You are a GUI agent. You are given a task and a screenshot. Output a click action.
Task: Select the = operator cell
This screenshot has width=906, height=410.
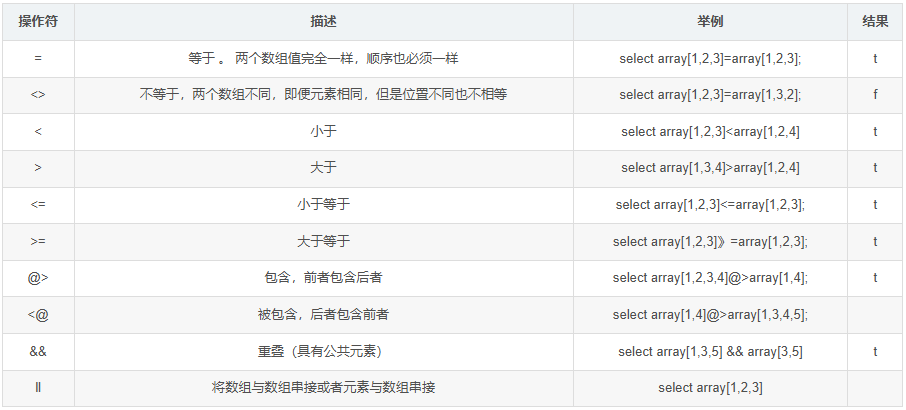coord(38,58)
